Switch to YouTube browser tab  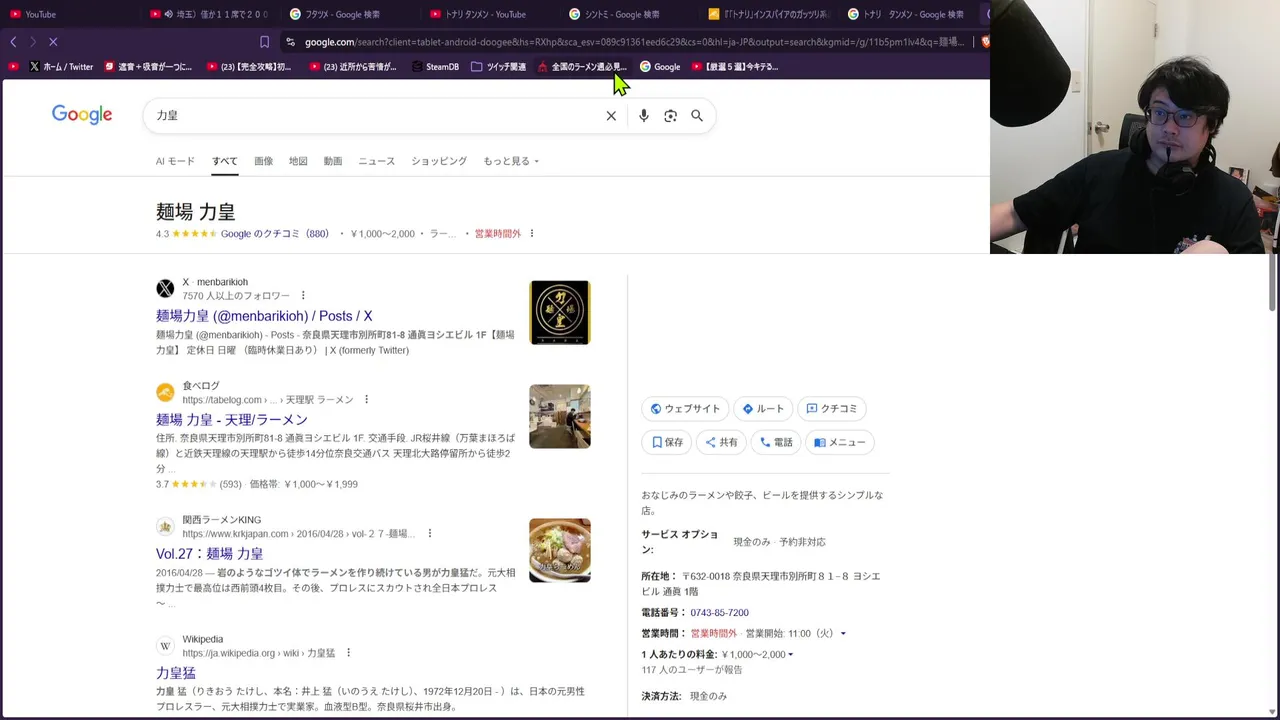pos(68,14)
